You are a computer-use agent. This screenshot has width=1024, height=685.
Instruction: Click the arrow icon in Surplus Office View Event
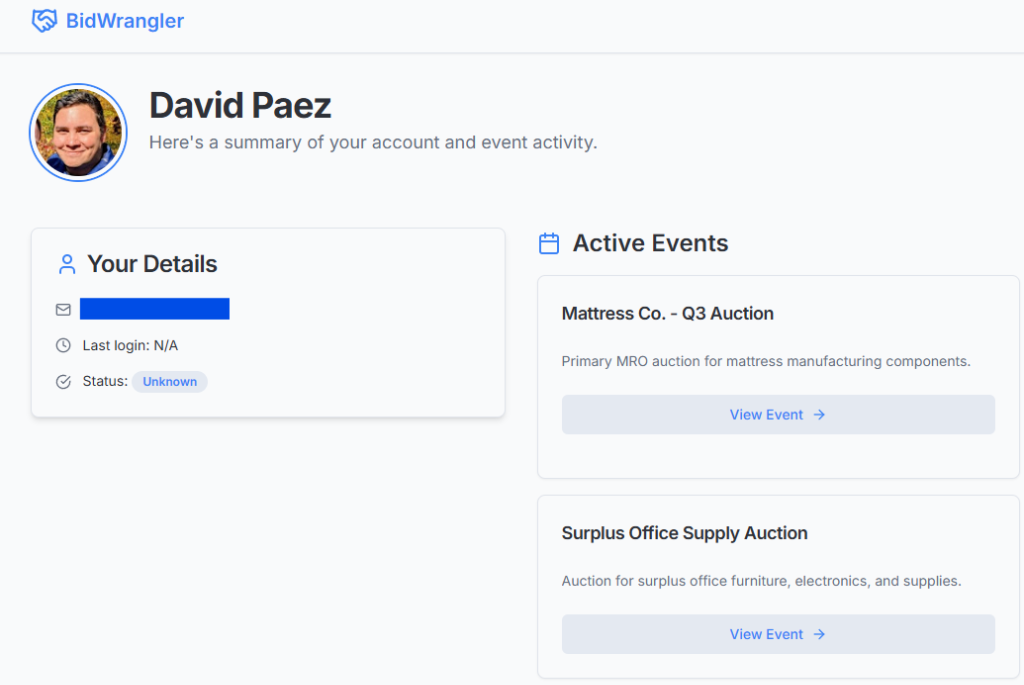(819, 634)
